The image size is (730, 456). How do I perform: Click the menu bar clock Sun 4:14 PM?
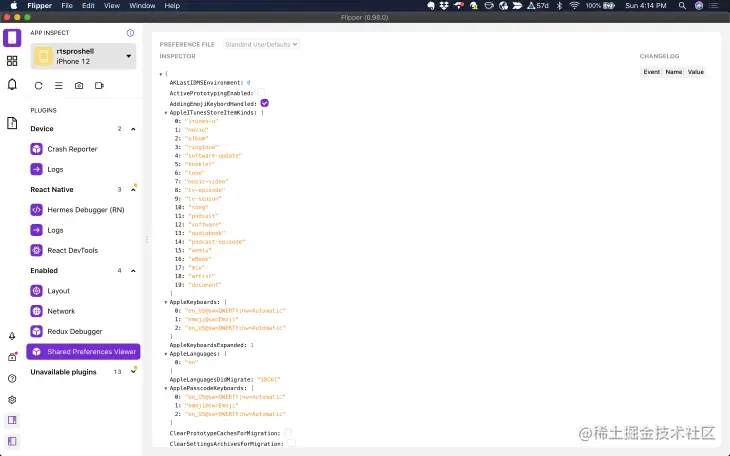(646, 6)
